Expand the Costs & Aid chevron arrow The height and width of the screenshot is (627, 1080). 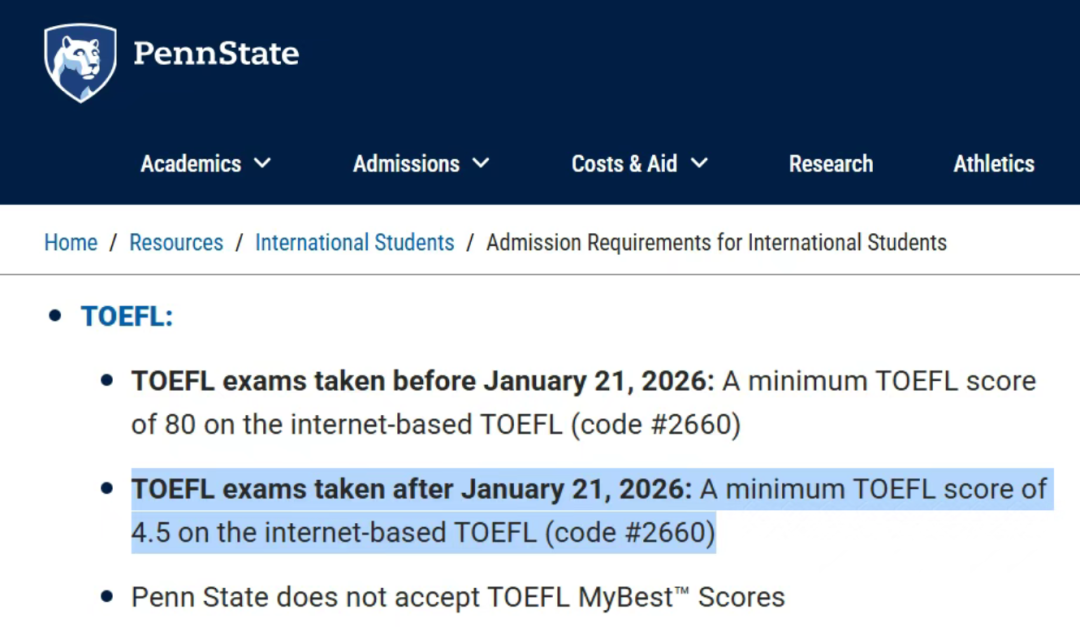click(x=699, y=163)
